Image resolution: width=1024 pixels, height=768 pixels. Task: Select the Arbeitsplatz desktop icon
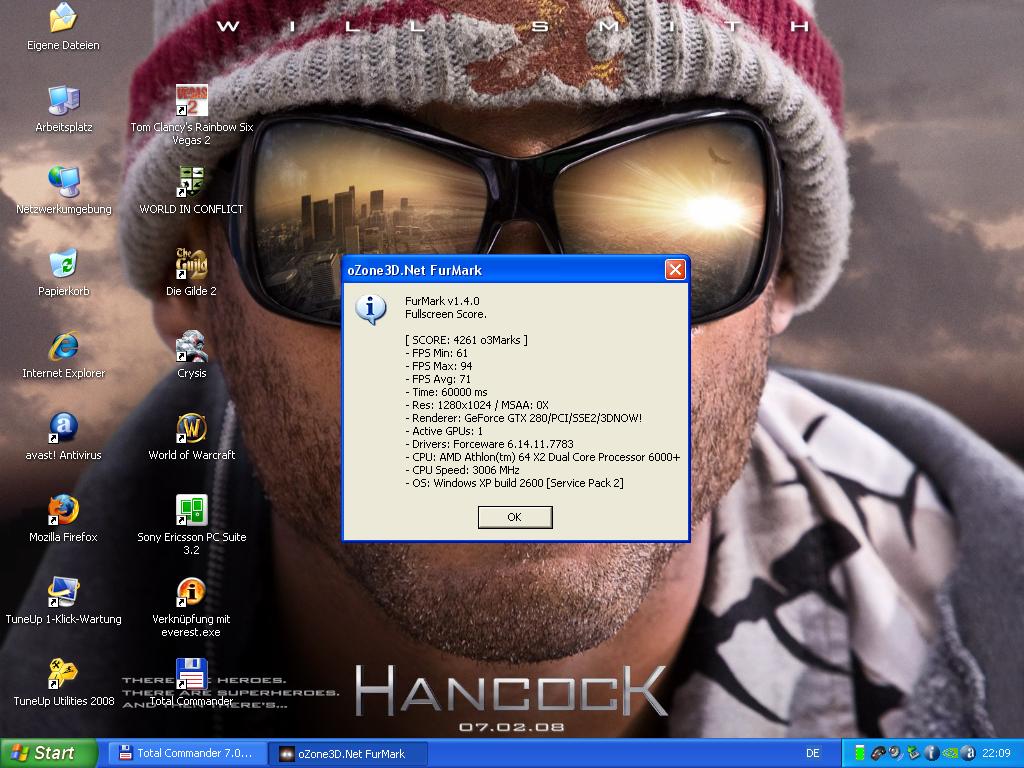point(63,110)
